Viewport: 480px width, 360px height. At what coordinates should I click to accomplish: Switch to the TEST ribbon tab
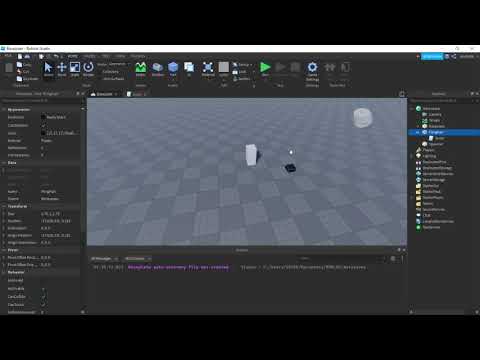pyautogui.click(x=106, y=56)
